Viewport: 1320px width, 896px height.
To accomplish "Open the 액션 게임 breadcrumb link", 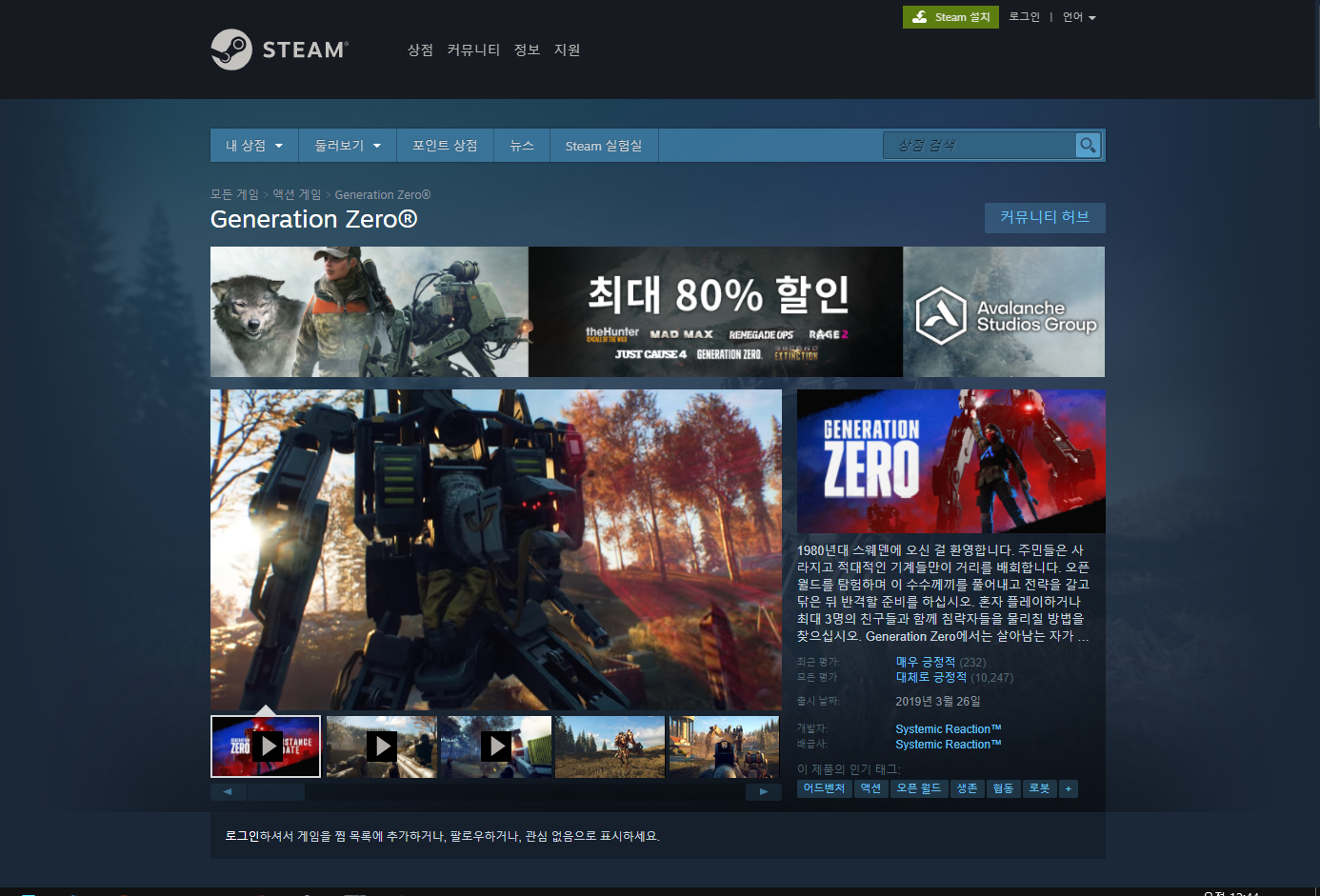I will (297, 194).
